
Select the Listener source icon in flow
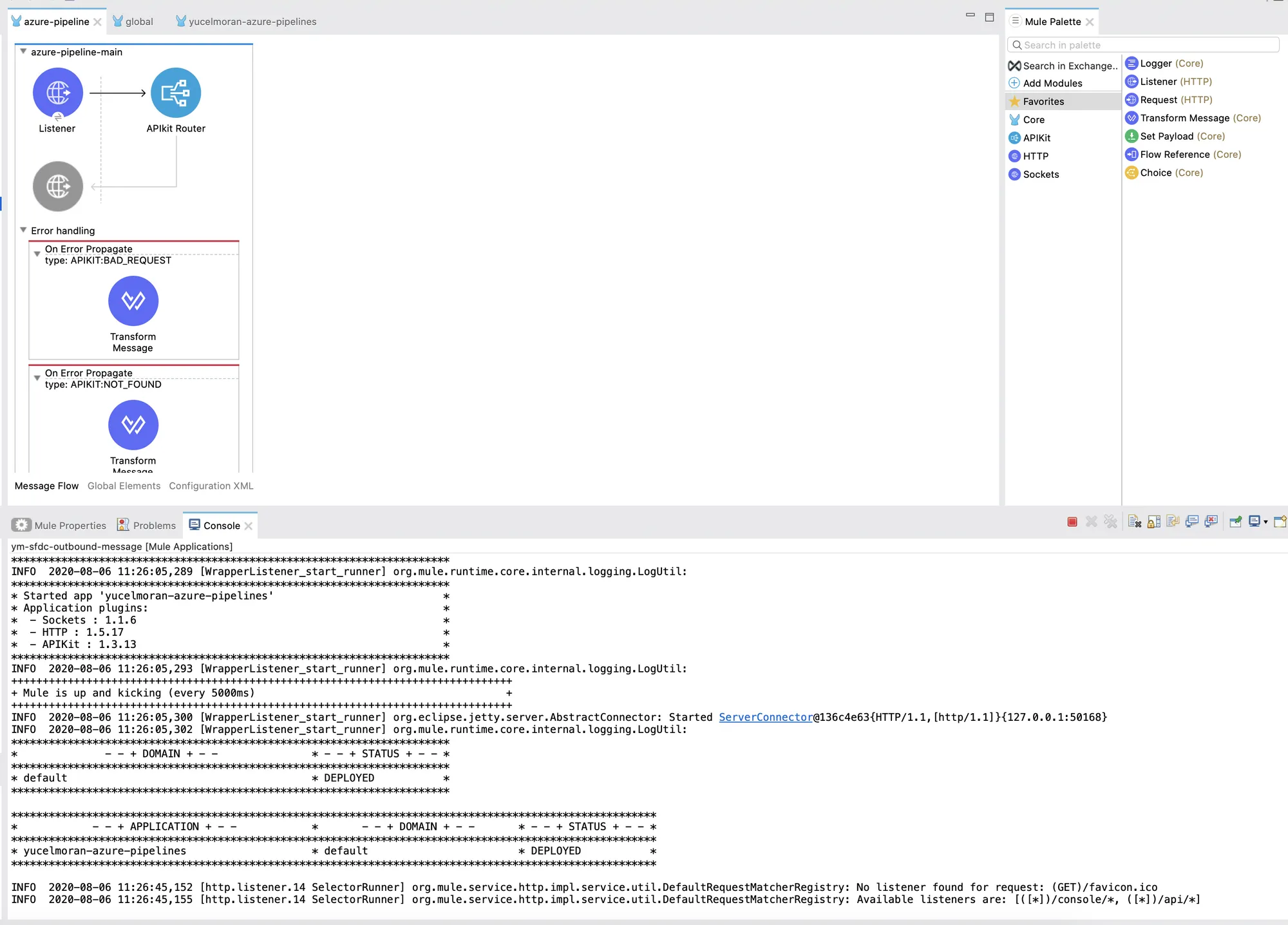pos(58,93)
